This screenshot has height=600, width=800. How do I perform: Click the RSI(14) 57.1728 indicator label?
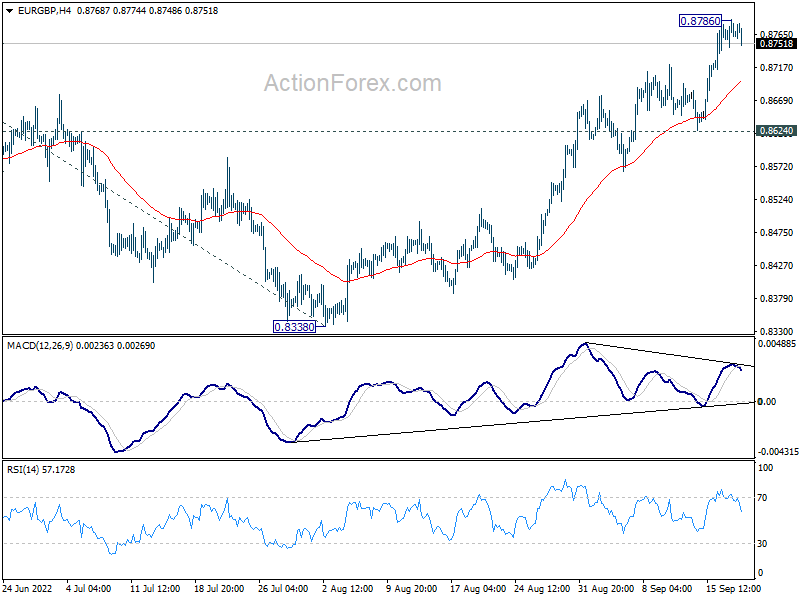pos(41,470)
